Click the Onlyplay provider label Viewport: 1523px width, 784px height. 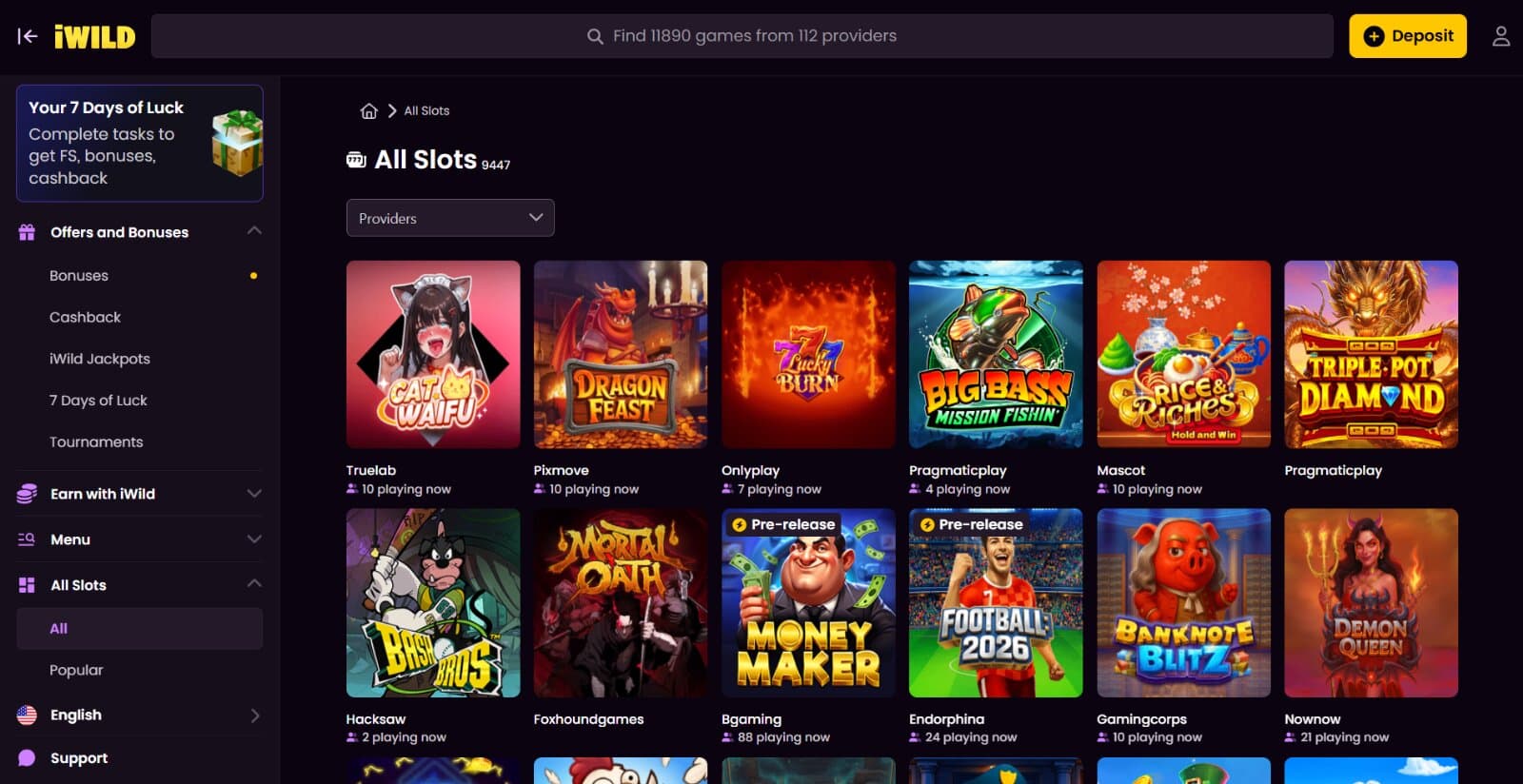click(750, 470)
